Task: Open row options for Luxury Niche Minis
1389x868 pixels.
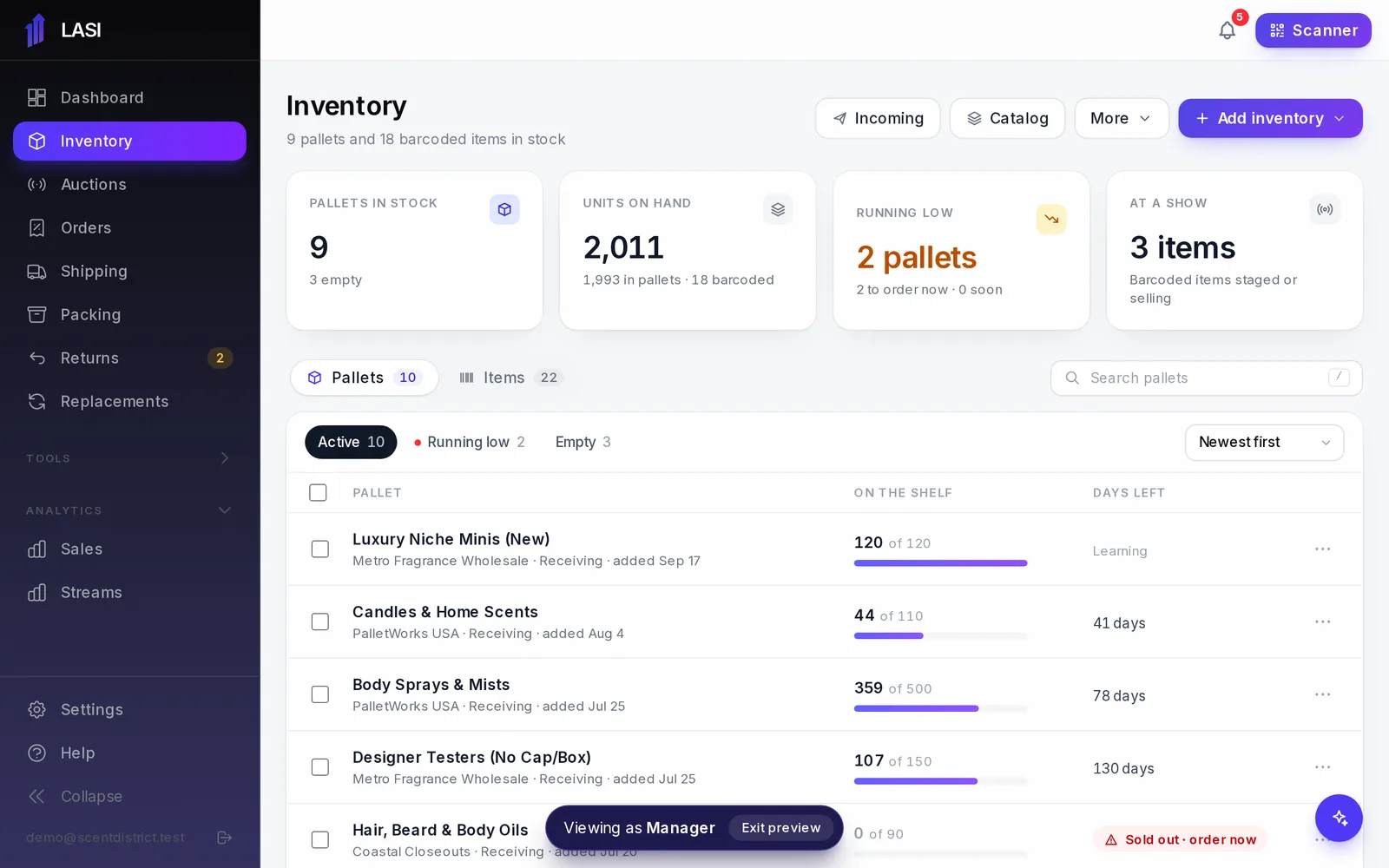Action: pos(1322,549)
